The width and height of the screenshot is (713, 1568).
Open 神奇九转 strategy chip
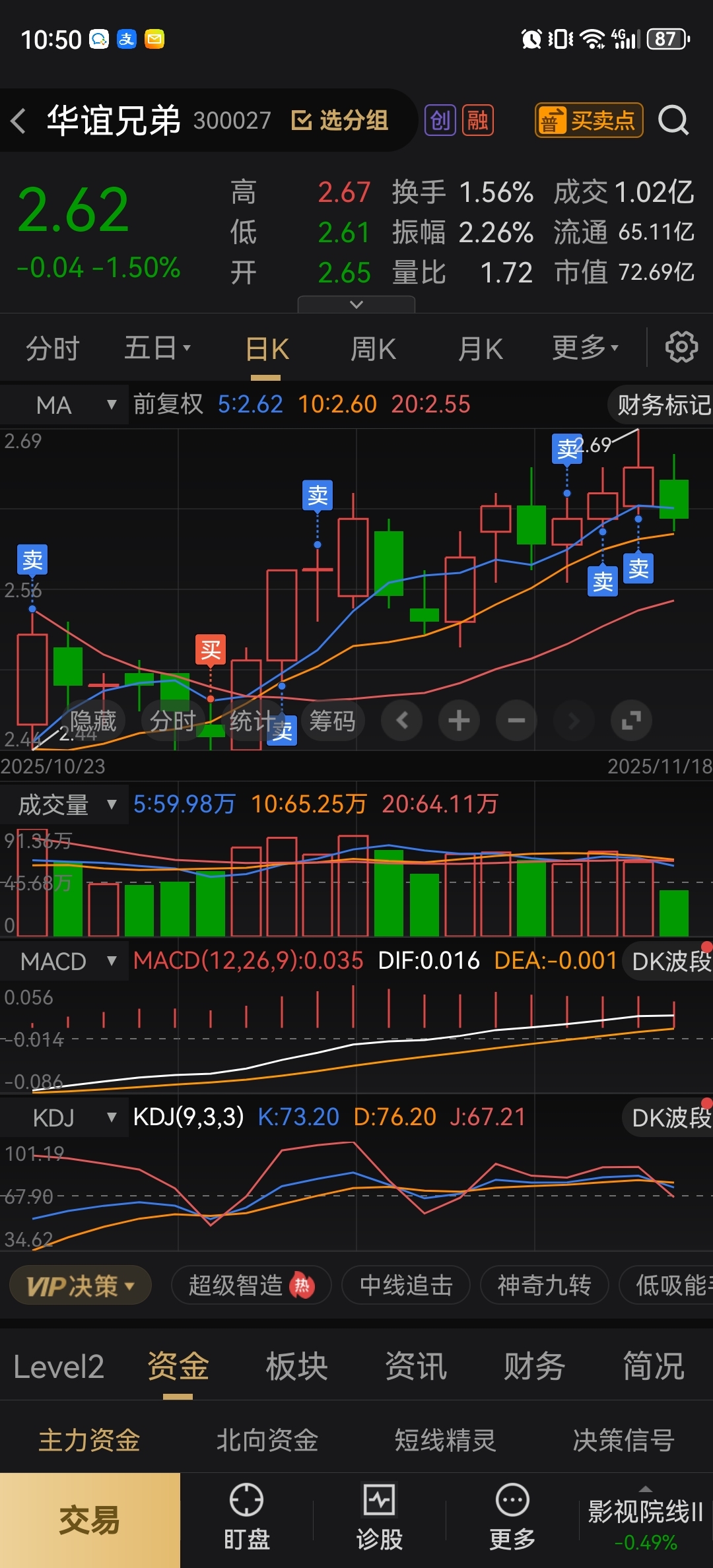(544, 1286)
